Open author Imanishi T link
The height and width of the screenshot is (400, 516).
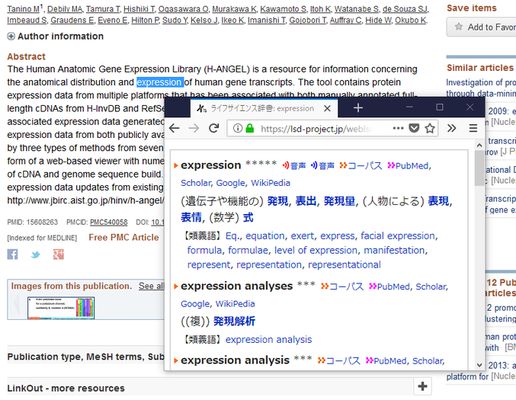click(267, 21)
